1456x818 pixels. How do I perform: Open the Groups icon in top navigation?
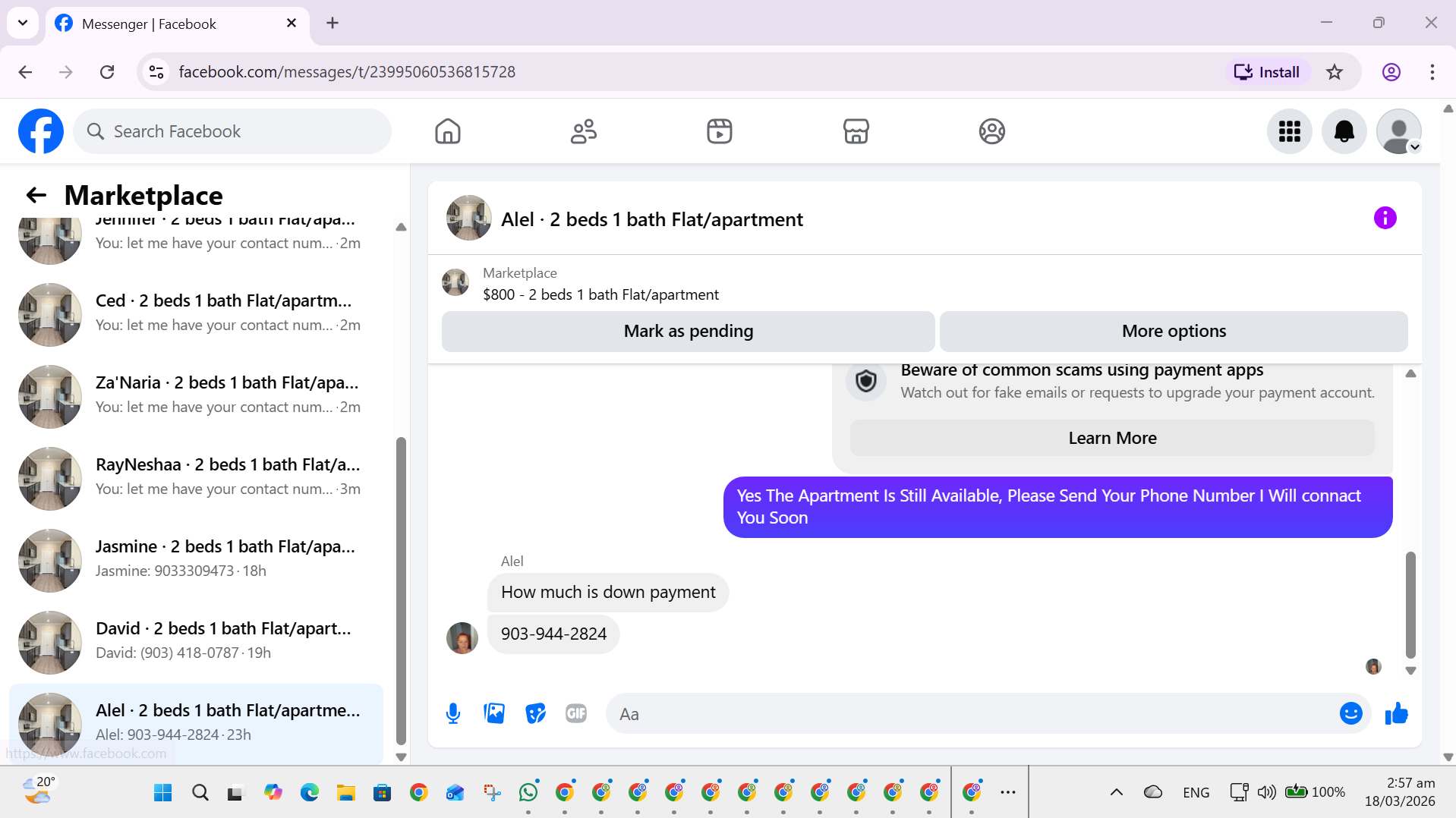click(991, 131)
